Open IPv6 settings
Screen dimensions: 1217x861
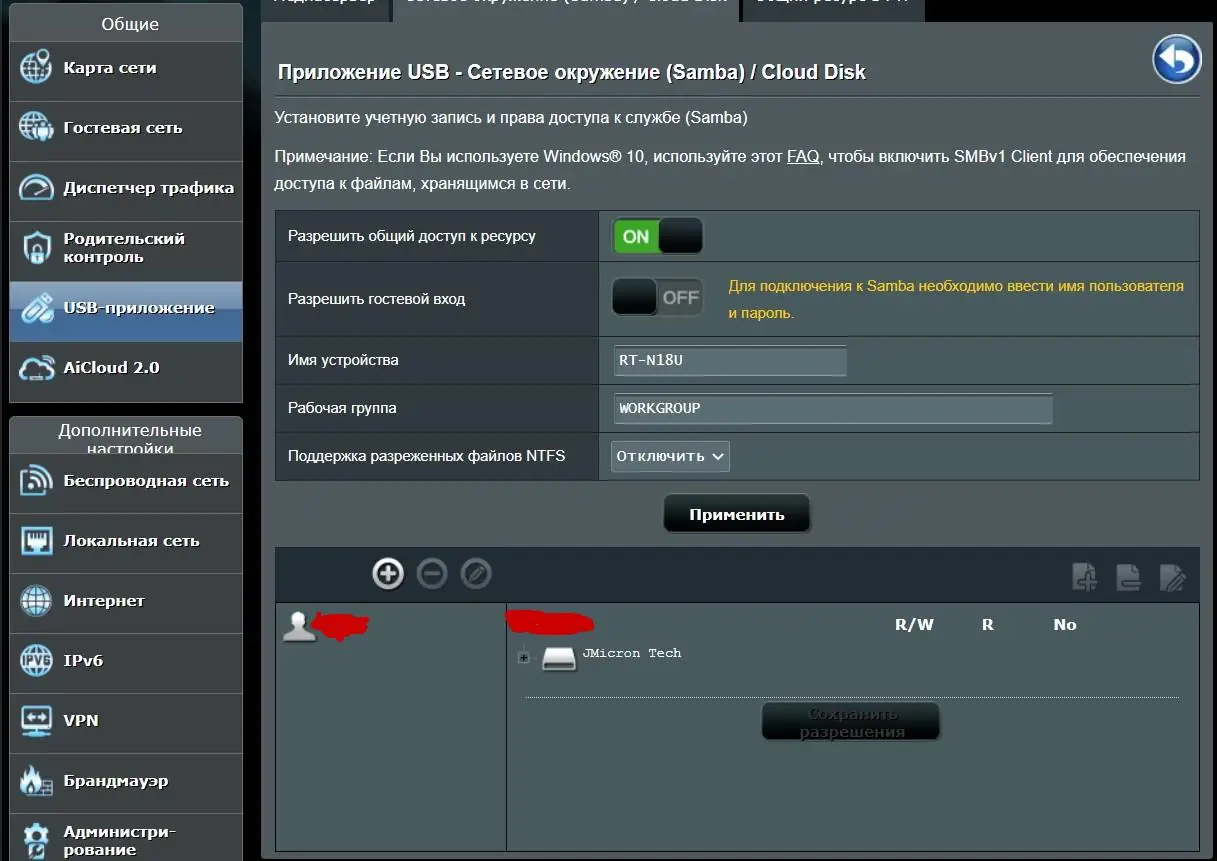click(x=126, y=662)
